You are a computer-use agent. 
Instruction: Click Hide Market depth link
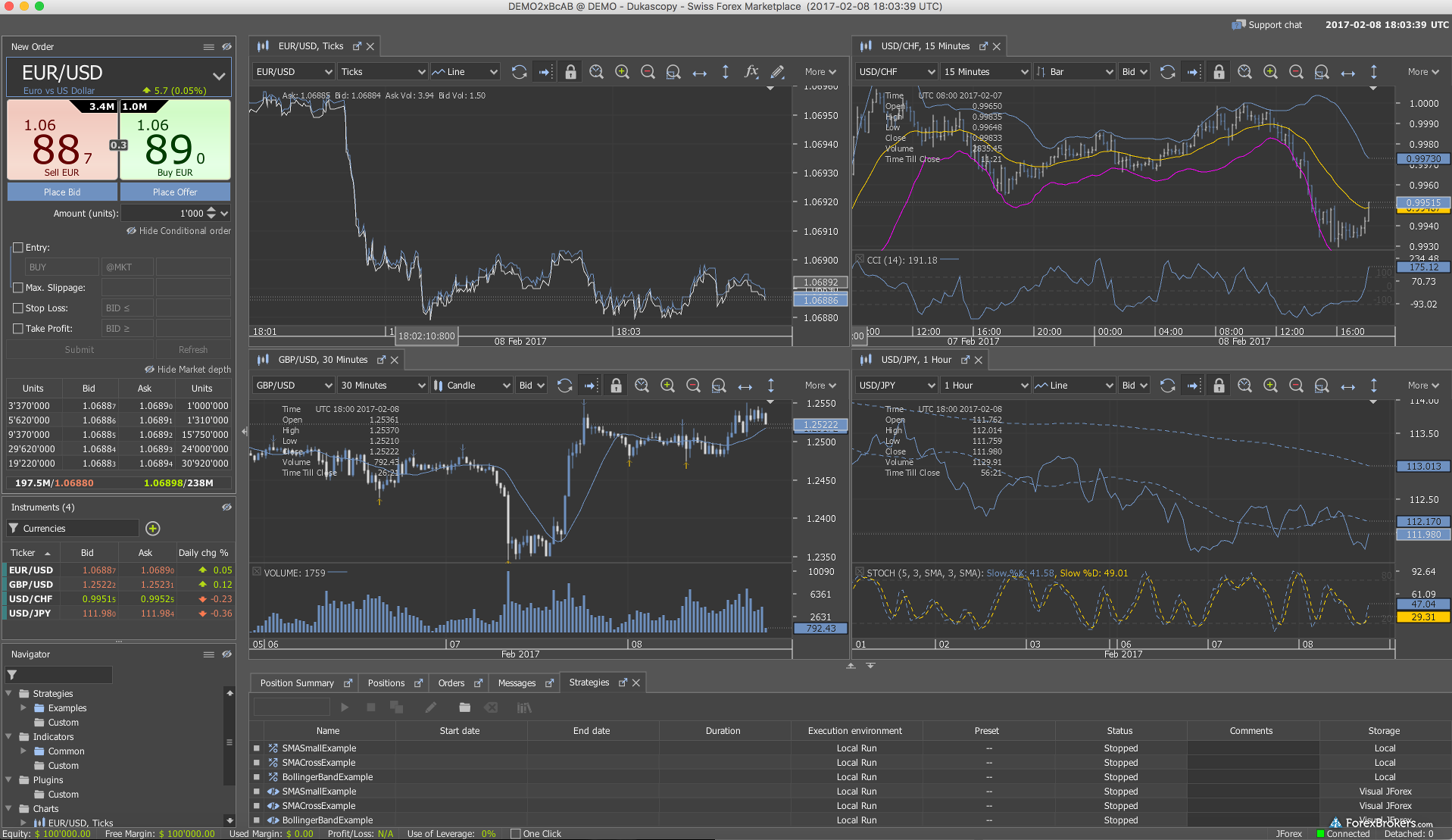click(x=188, y=370)
